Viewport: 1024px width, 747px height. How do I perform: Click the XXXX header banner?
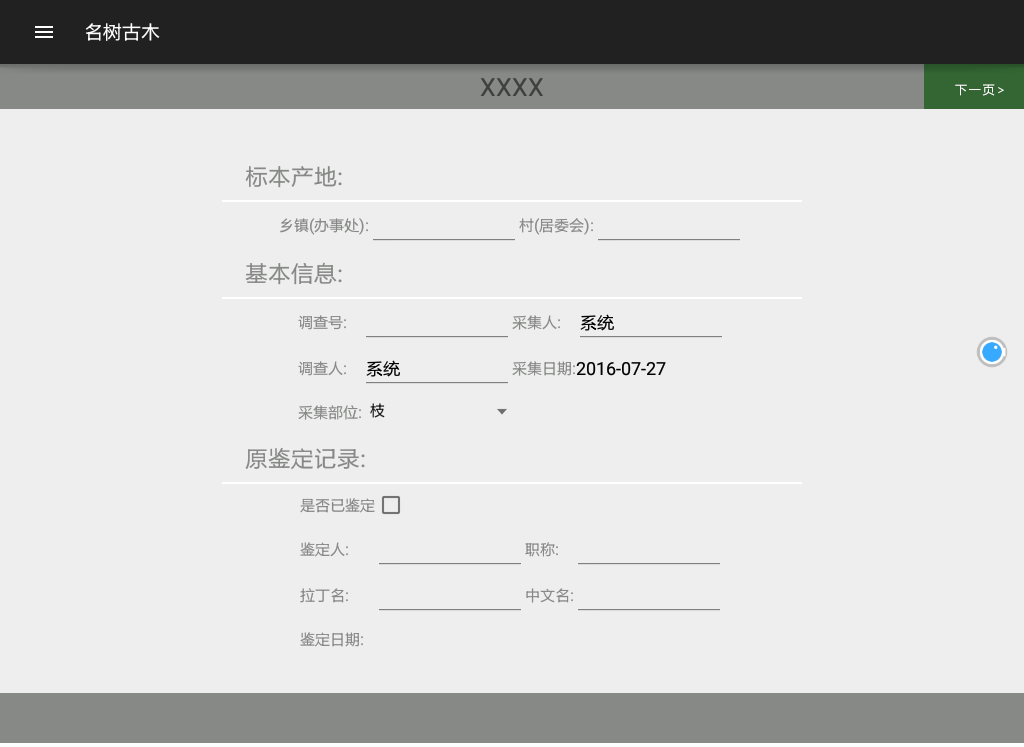512,87
